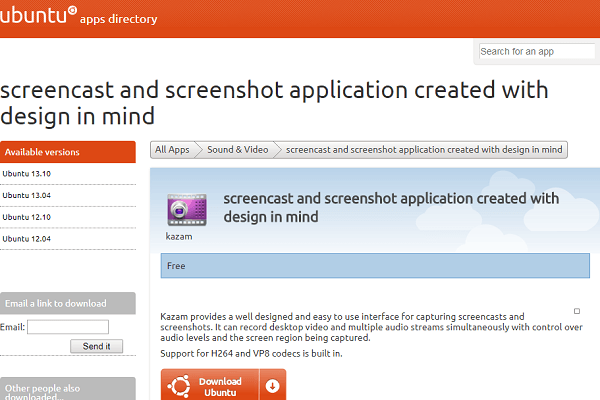
Task: Click the Download Ubuntu button
Action: tap(210, 386)
